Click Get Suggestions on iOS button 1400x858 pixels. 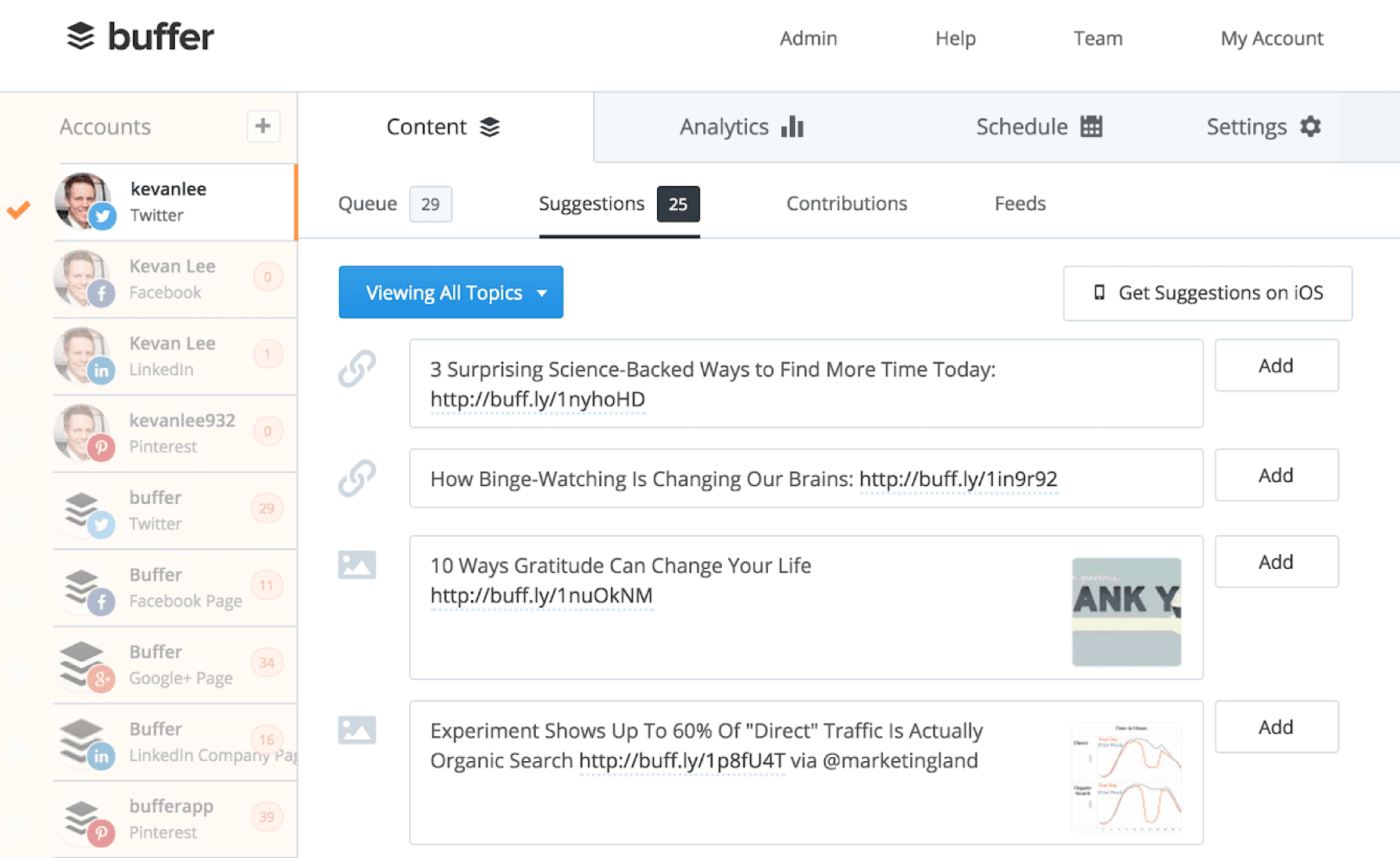point(1207,293)
